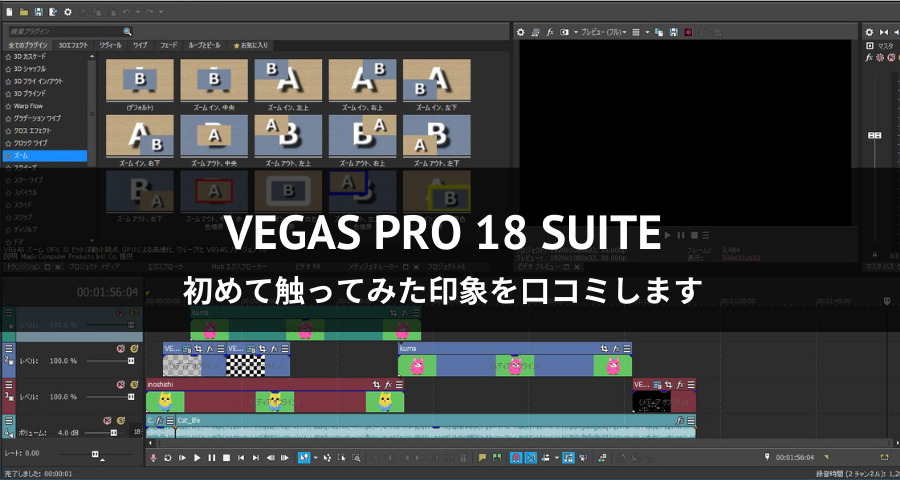Image resolution: width=900 pixels, height=480 pixels.
Task: Open Video Output FX in the preview toolbar
Action: pos(550,33)
